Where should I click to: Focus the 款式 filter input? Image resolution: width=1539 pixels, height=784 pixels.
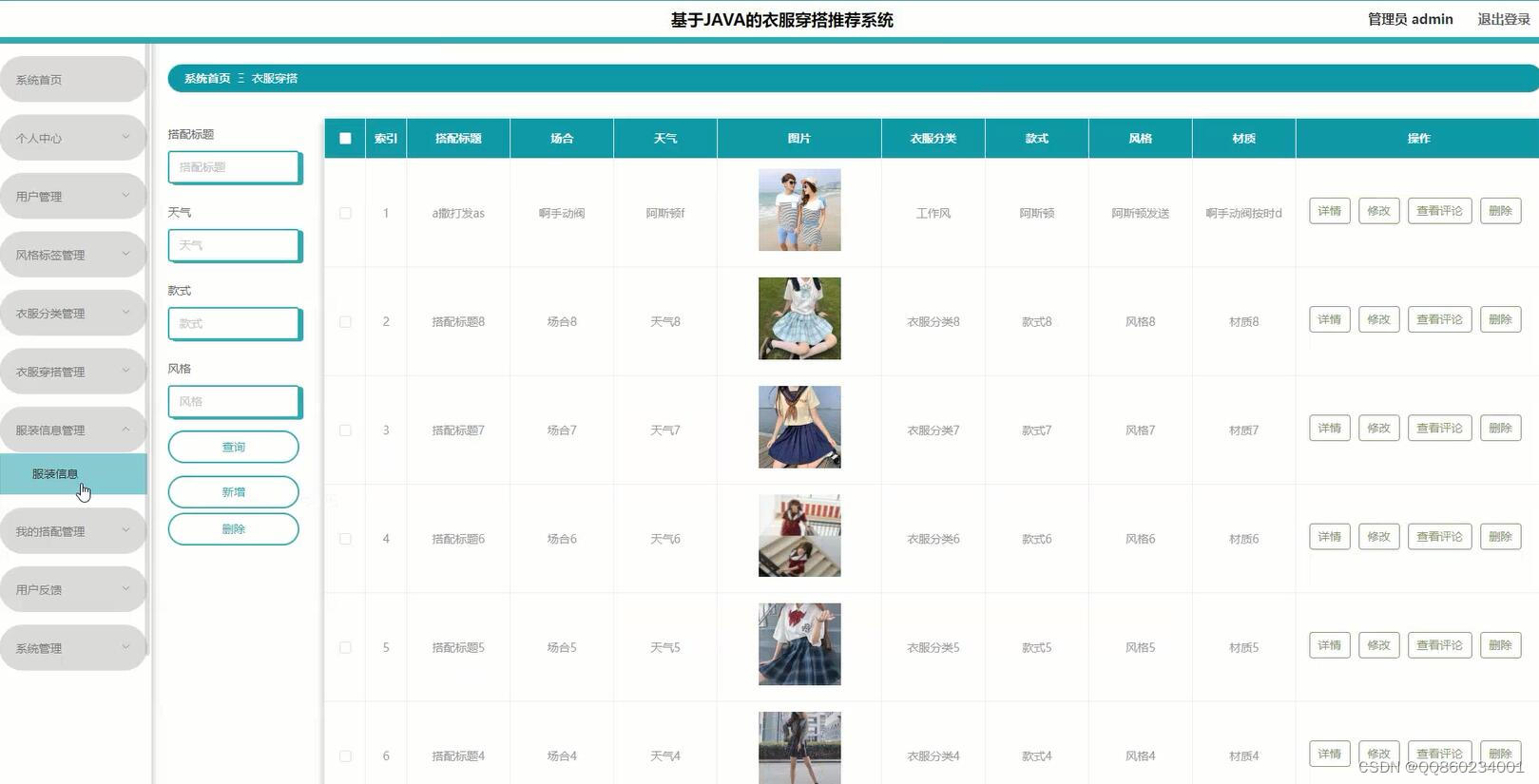click(235, 323)
